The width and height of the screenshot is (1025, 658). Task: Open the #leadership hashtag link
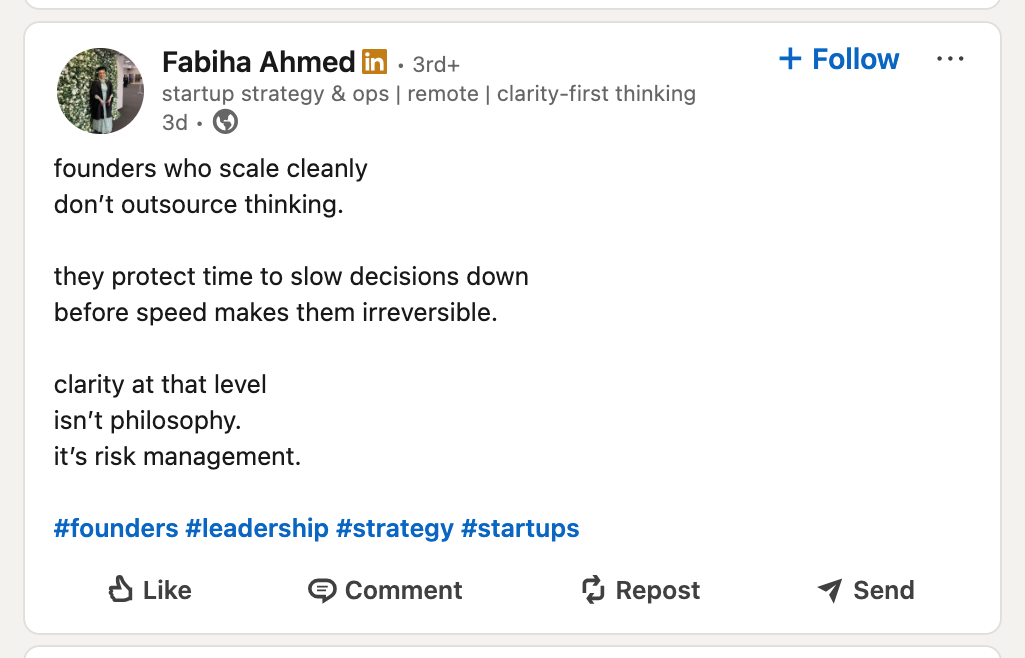pos(258,528)
